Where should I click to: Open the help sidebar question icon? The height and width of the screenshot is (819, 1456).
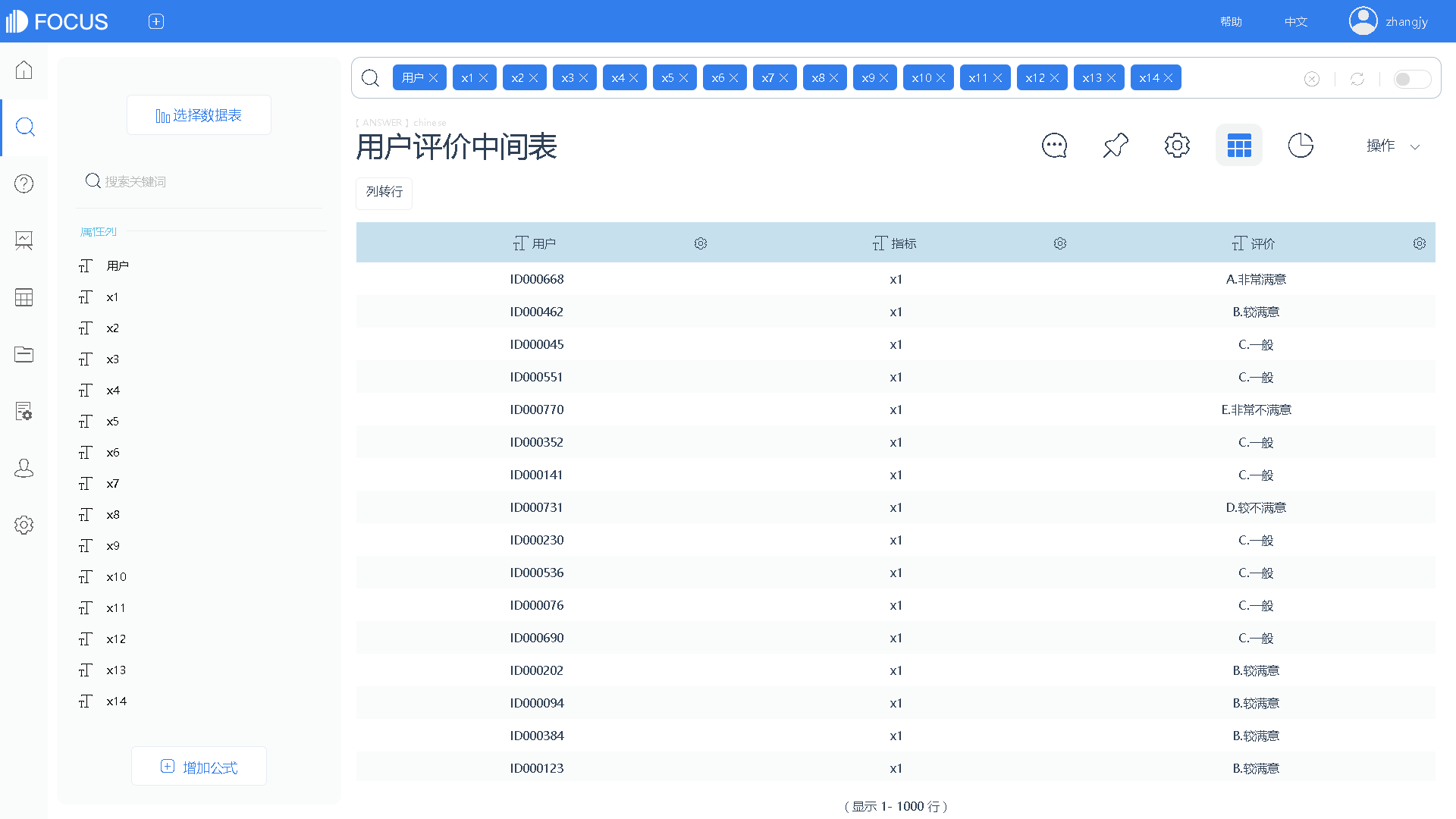[x=24, y=184]
